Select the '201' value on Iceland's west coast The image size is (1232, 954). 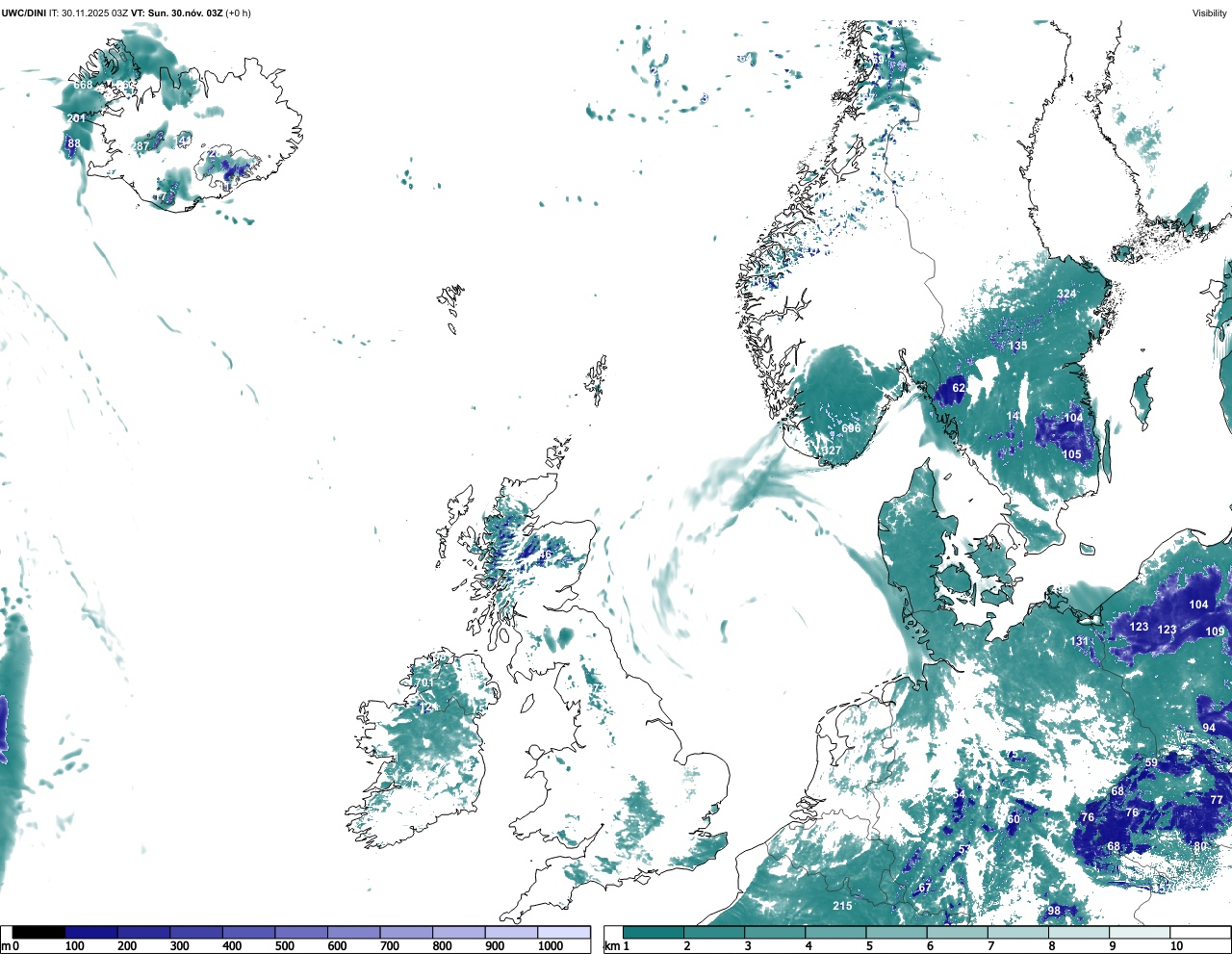76,118
